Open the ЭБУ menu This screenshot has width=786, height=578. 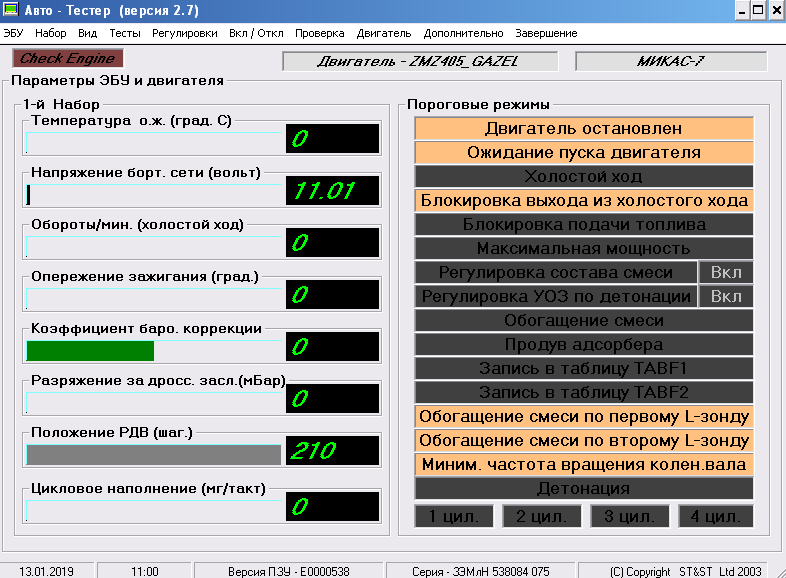13,33
